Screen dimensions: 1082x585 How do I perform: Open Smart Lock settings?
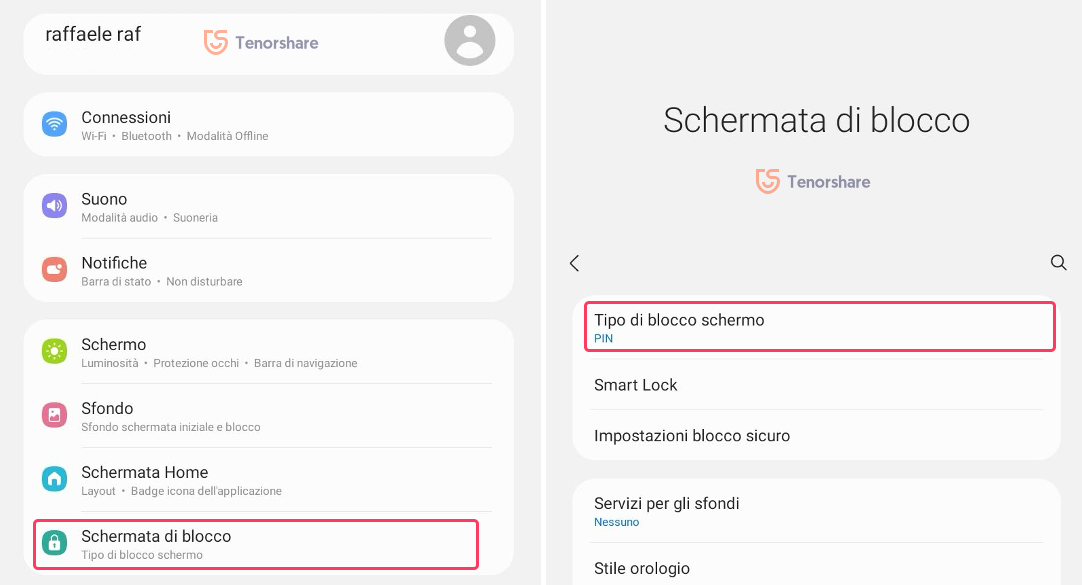coord(636,385)
